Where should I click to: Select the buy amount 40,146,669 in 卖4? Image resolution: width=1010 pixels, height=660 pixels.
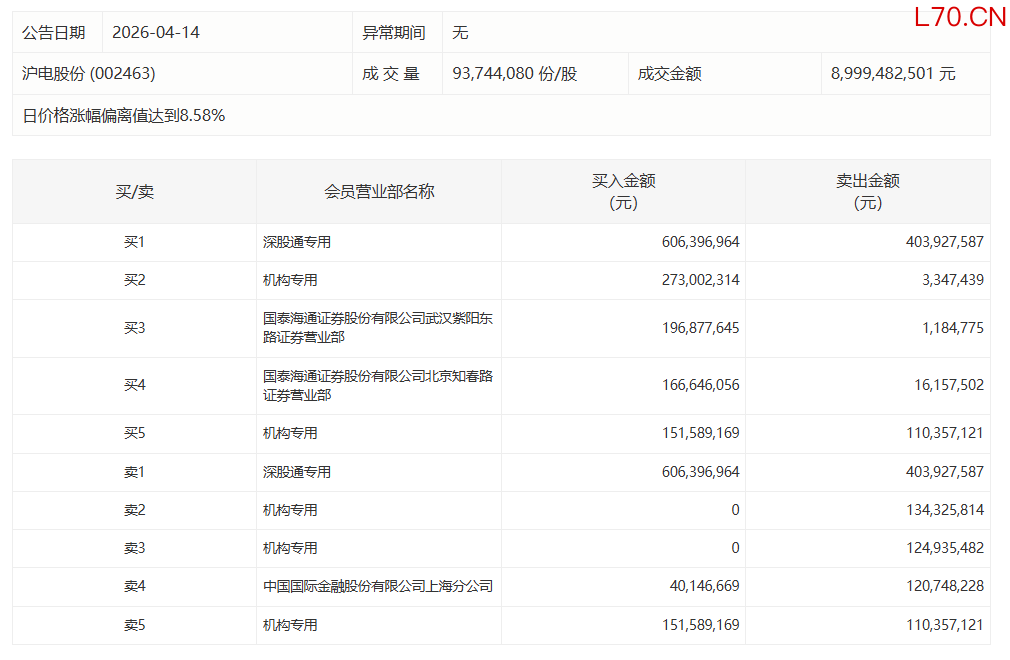[704, 586]
